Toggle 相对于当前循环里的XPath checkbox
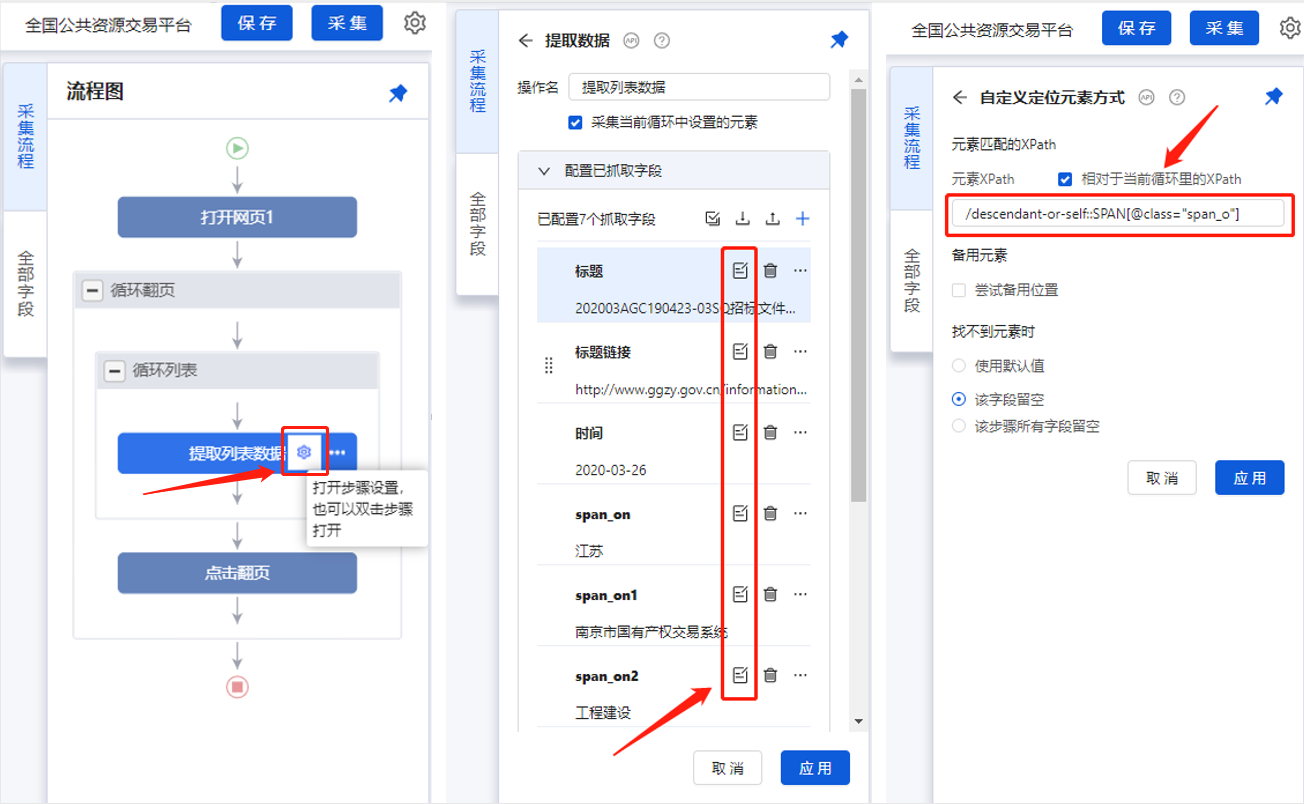Image resolution: width=1304 pixels, height=804 pixels. pyautogui.click(x=1065, y=179)
